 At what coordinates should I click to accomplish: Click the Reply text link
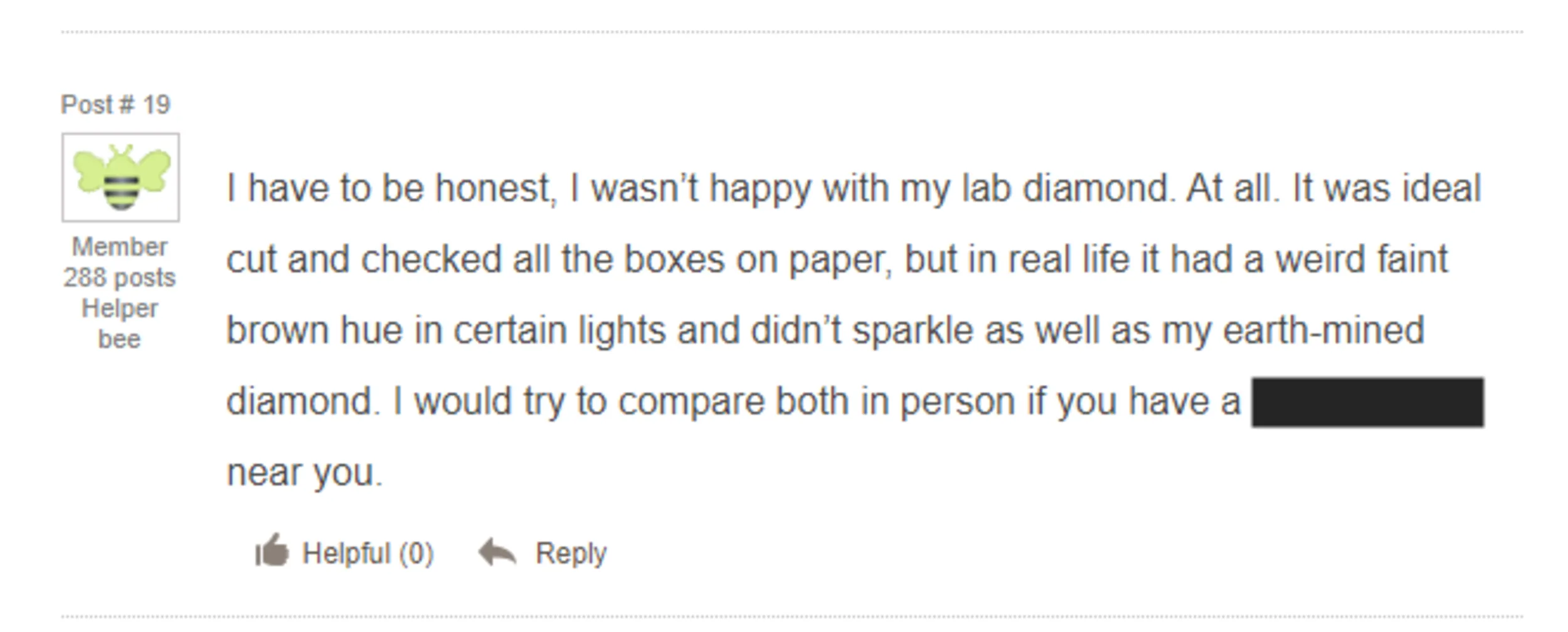571,553
